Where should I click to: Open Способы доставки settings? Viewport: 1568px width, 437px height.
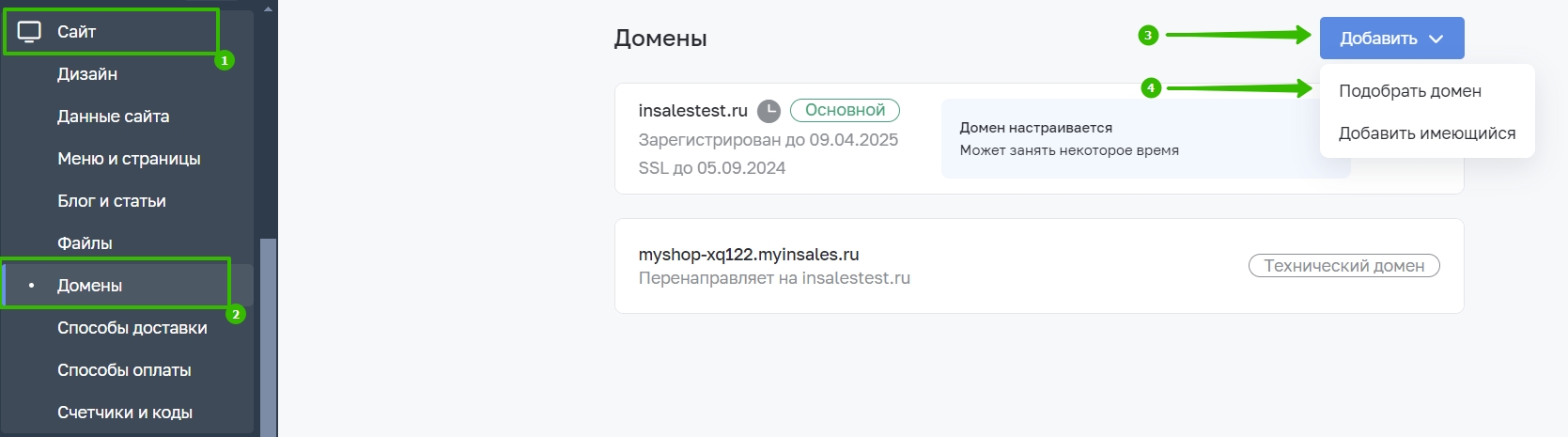point(132,328)
